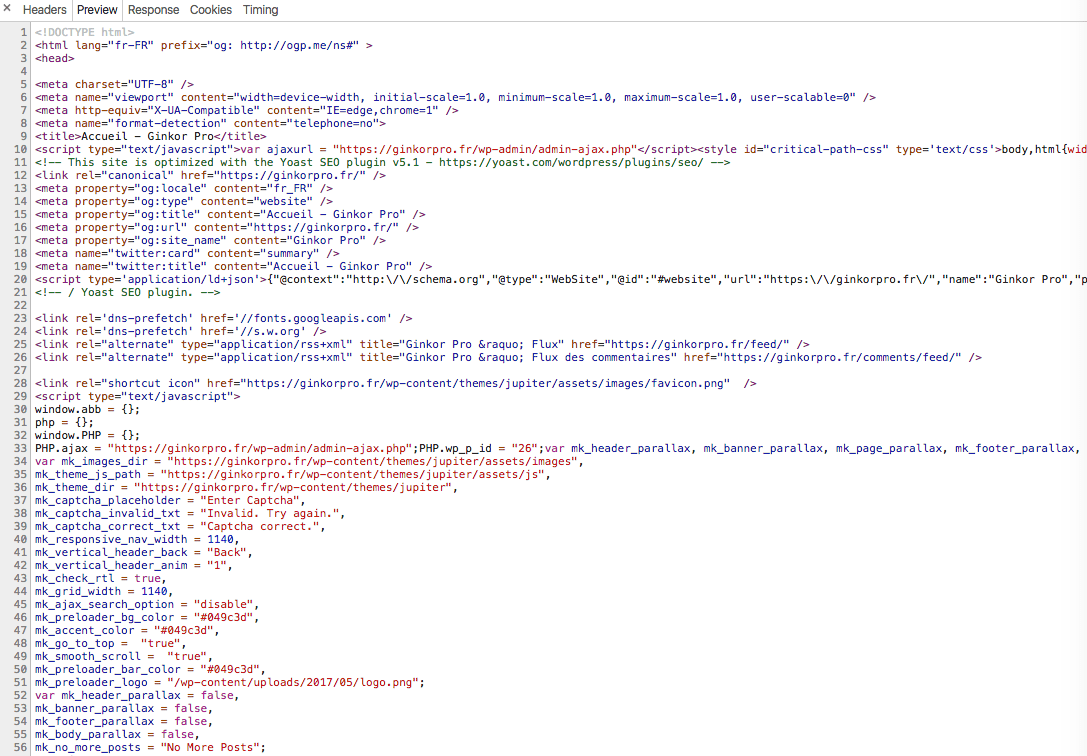Click the '/ Yoast SEO plugin.' comment on line 21

(x=128, y=292)
